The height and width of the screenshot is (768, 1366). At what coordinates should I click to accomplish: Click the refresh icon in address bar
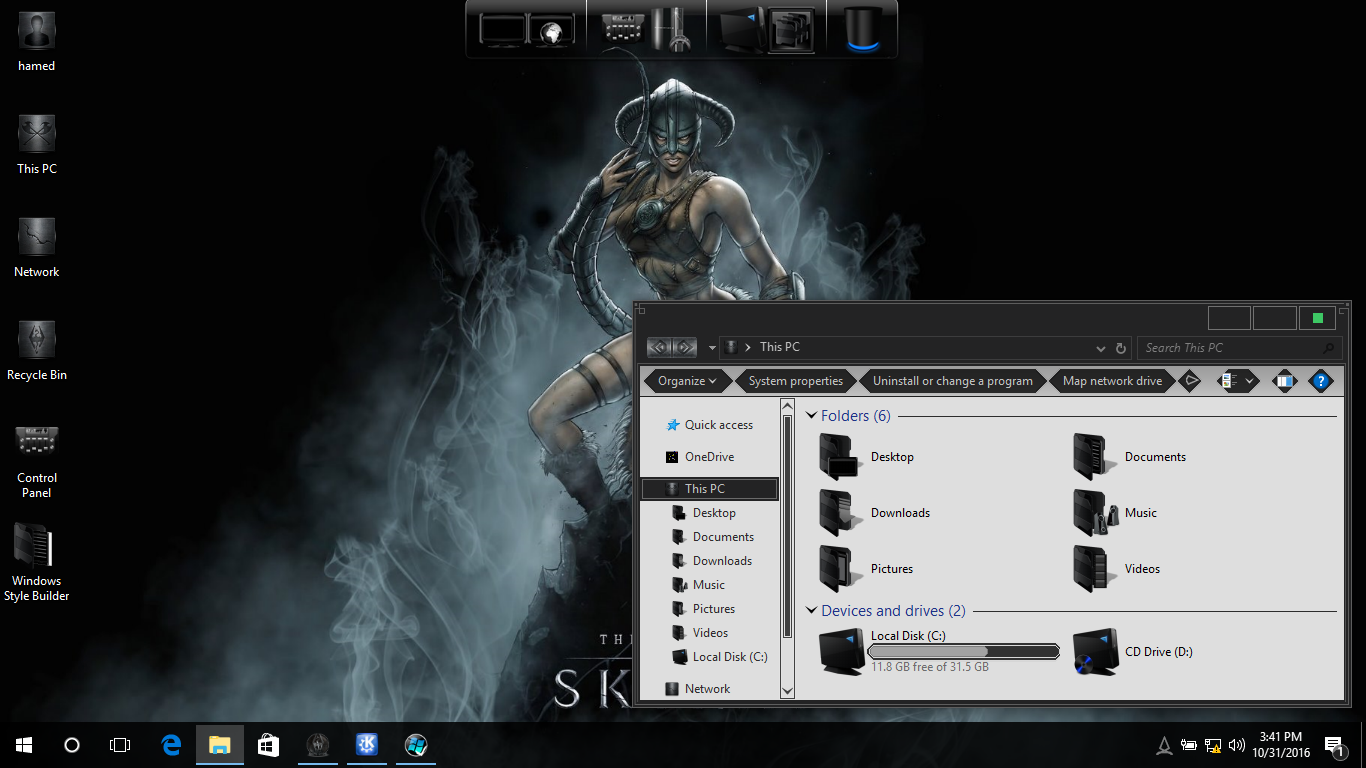(1121, 348)
